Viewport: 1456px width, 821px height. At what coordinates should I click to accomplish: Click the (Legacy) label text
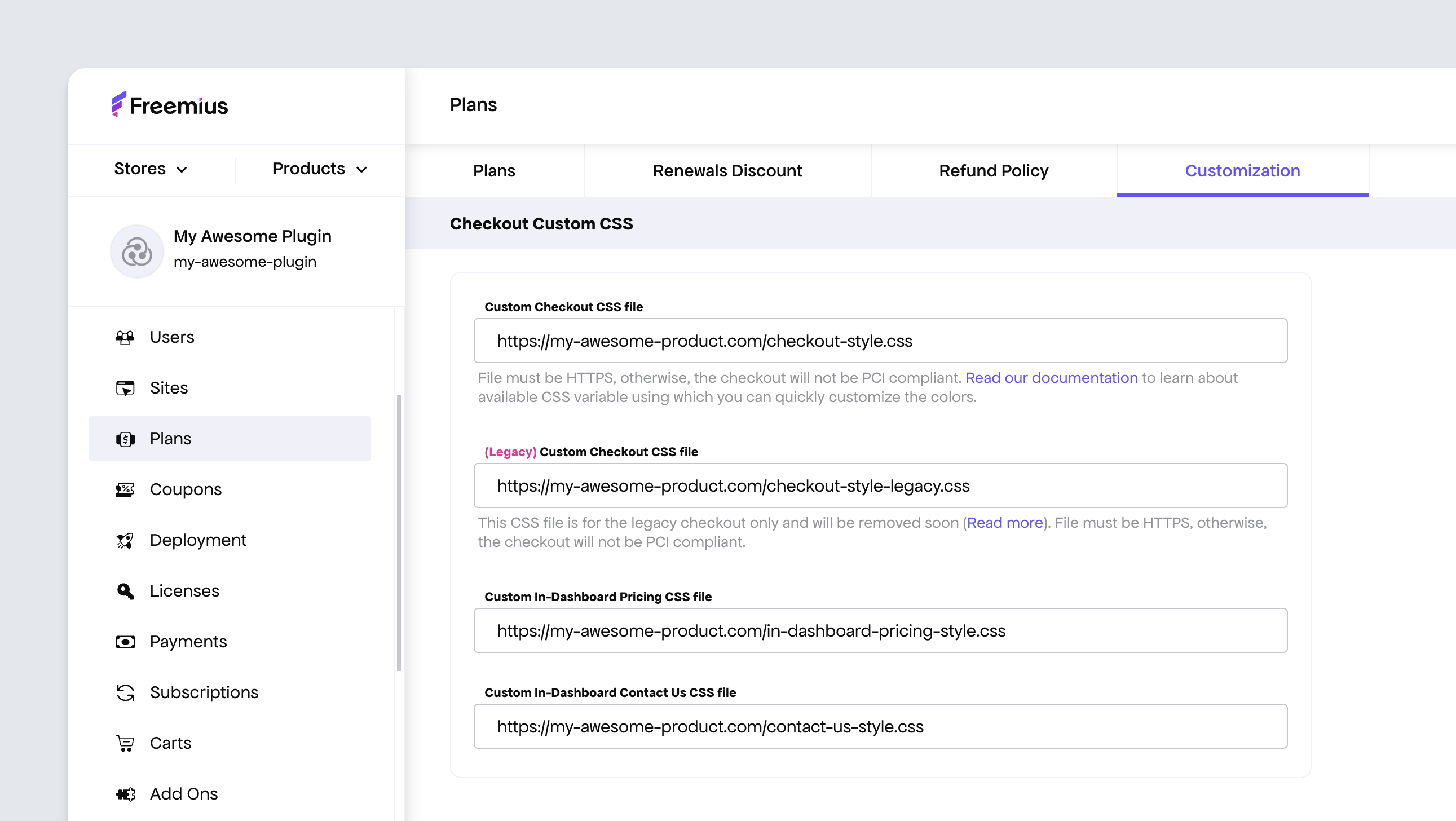pyautogui.click(x=510, y=452)
